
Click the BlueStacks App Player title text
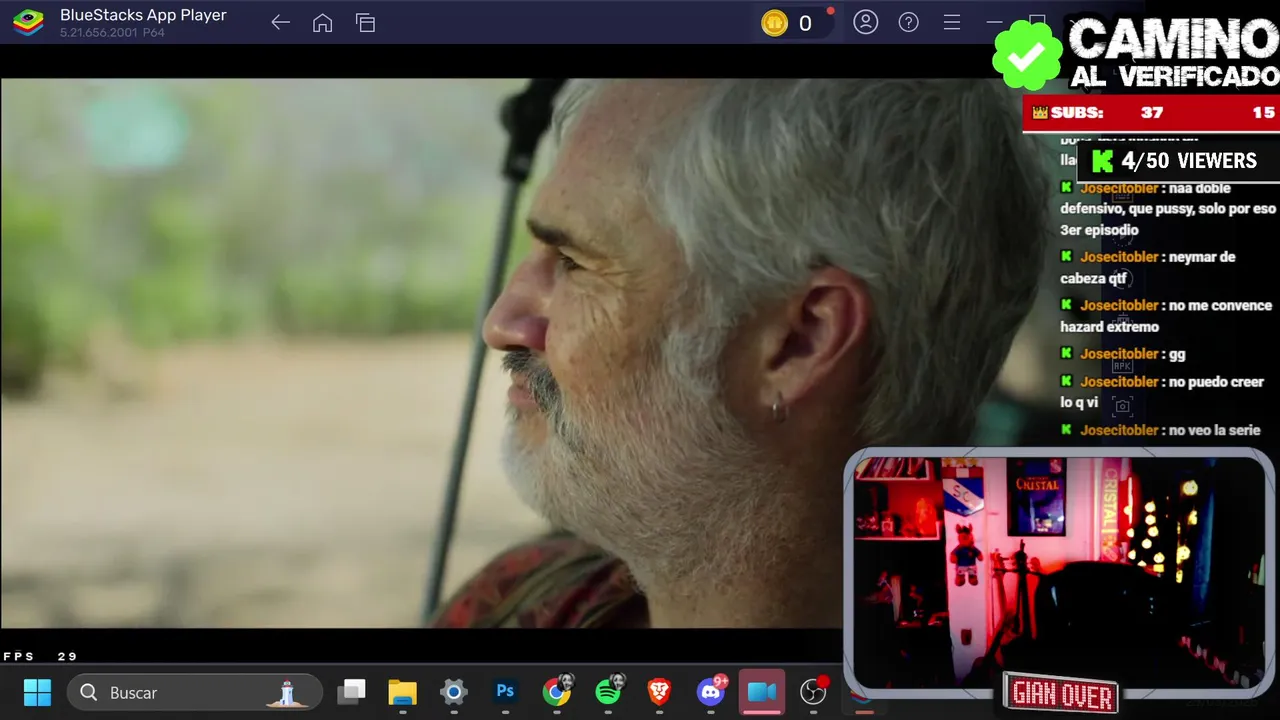[x=143, y=15]
